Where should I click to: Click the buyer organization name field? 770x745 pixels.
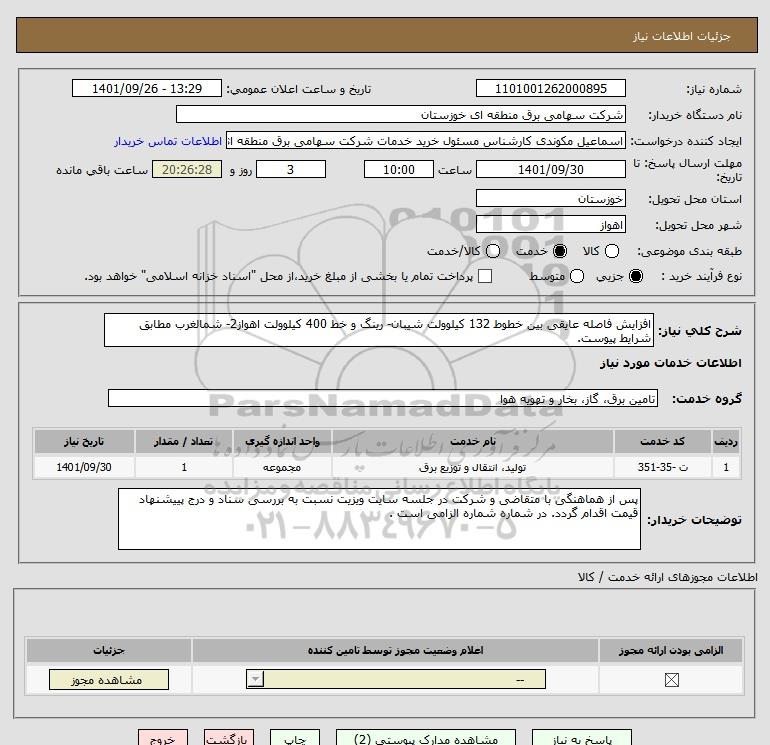[401, 115]
